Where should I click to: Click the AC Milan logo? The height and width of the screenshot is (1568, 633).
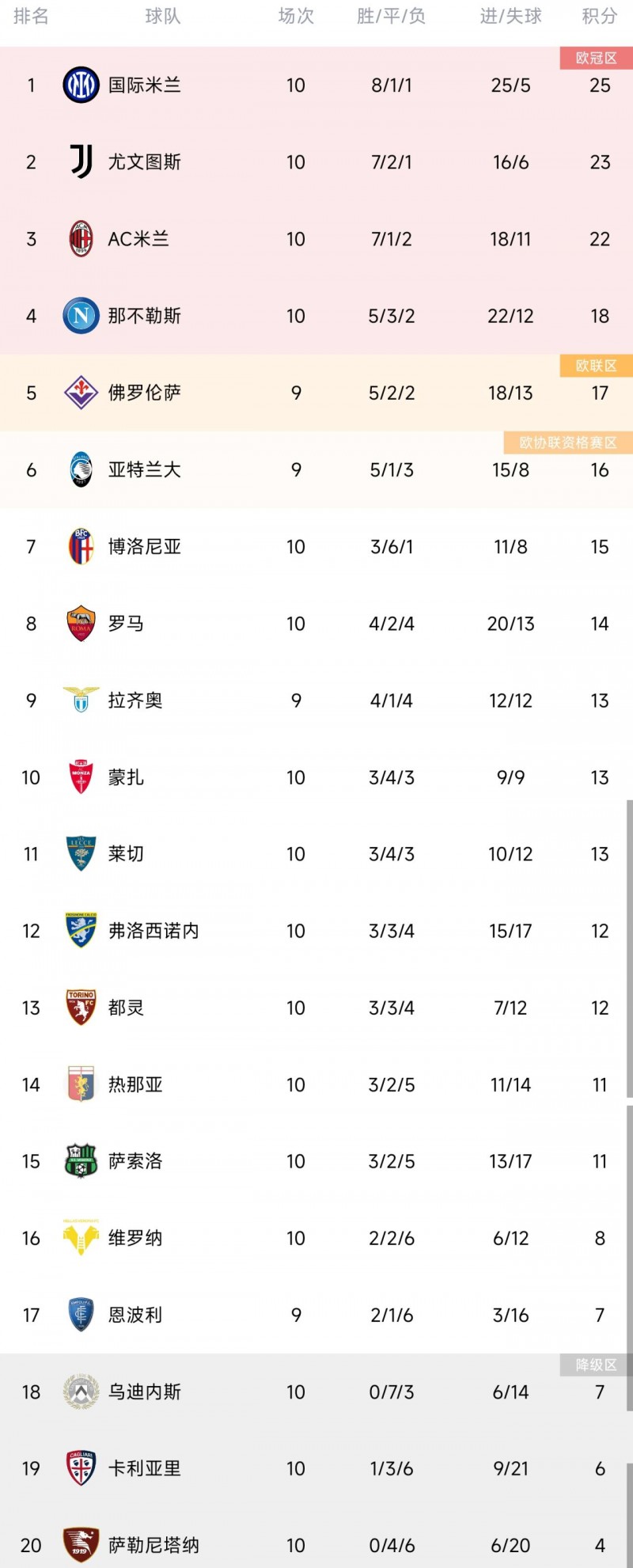click(x=81, y=238)
